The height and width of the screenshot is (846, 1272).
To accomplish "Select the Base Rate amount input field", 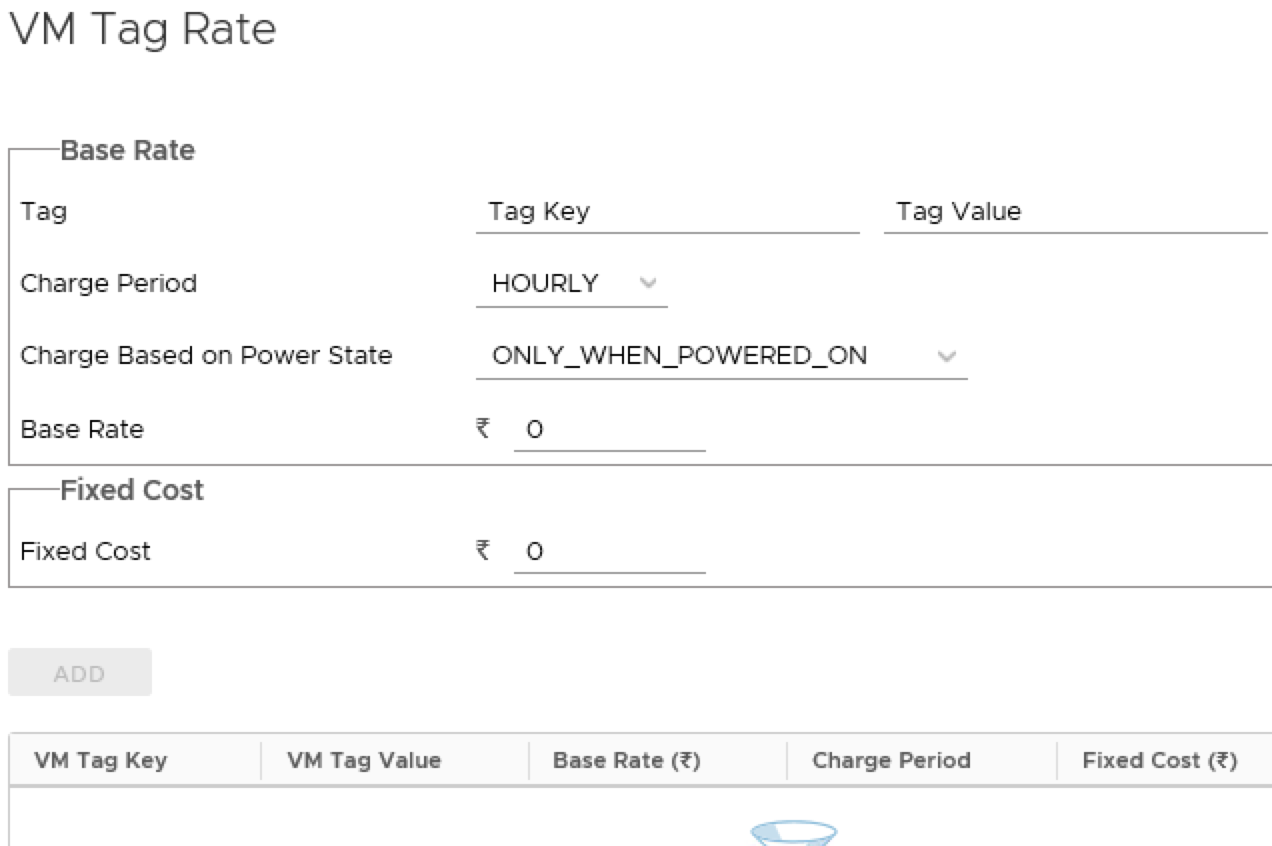I will (x=609, y=430).
